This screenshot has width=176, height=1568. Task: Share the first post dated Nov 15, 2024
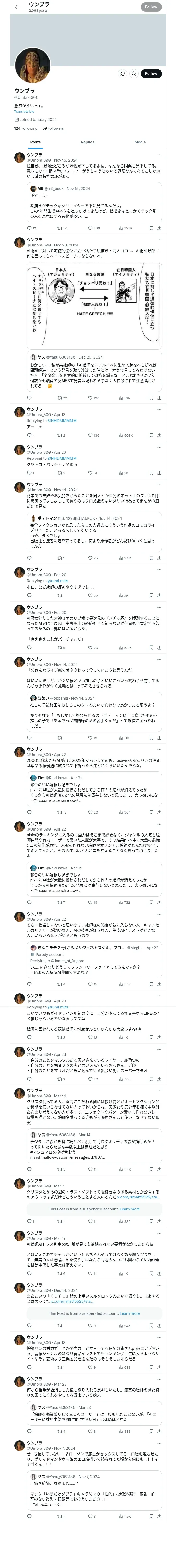pyautogui.click(x=159, y=228)
